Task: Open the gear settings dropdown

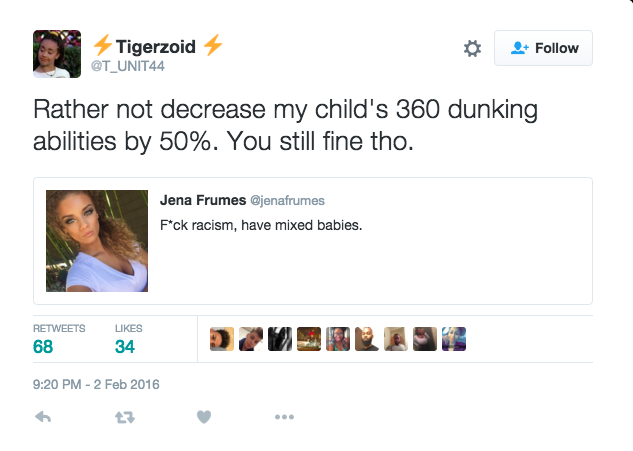Action: (x=472, y=48)
